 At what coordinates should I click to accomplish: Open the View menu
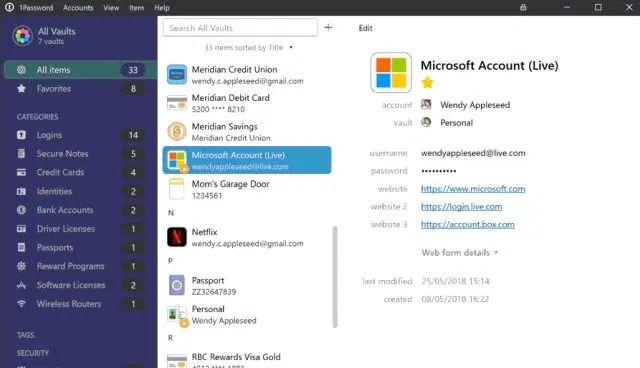click(x=111, y=8)
